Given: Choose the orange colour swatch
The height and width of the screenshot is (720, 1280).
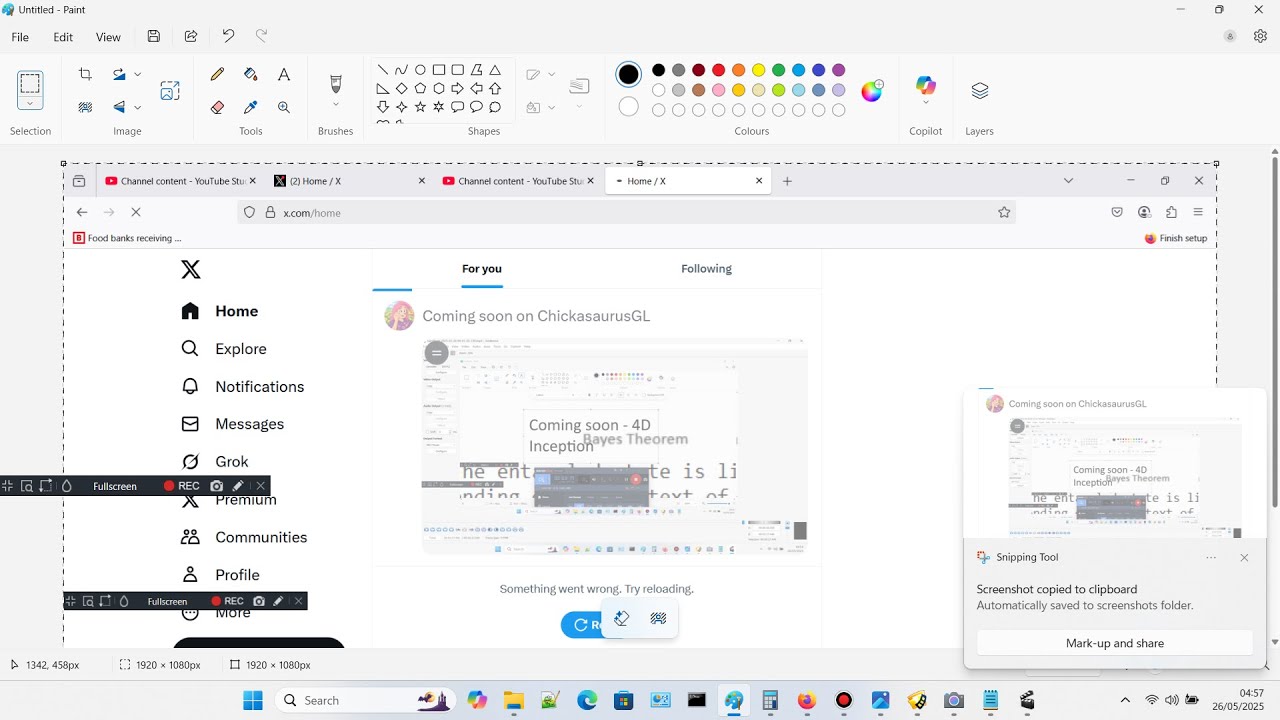Looking at the screenshot, I should pyautogui.click(x=738, y=70).
